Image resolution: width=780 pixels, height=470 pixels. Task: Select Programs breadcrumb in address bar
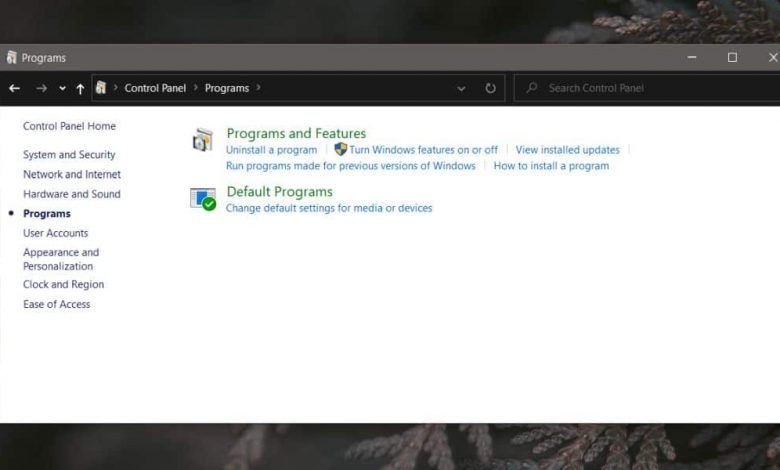click(x=227, y=88)
